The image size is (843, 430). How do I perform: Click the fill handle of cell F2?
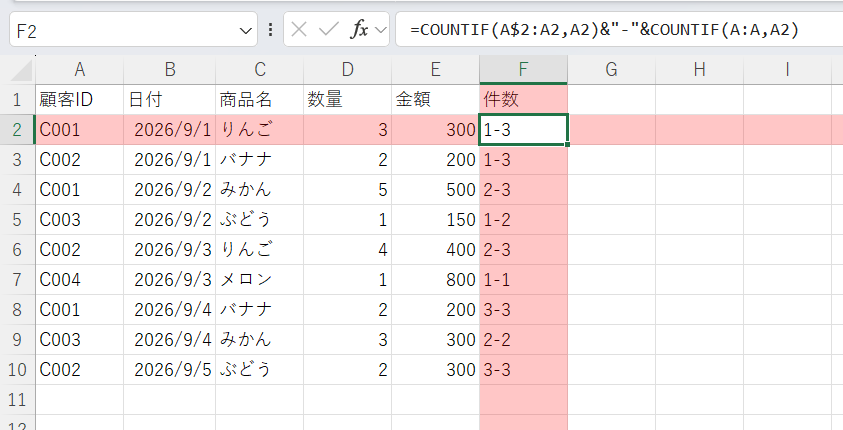point(567,144)
